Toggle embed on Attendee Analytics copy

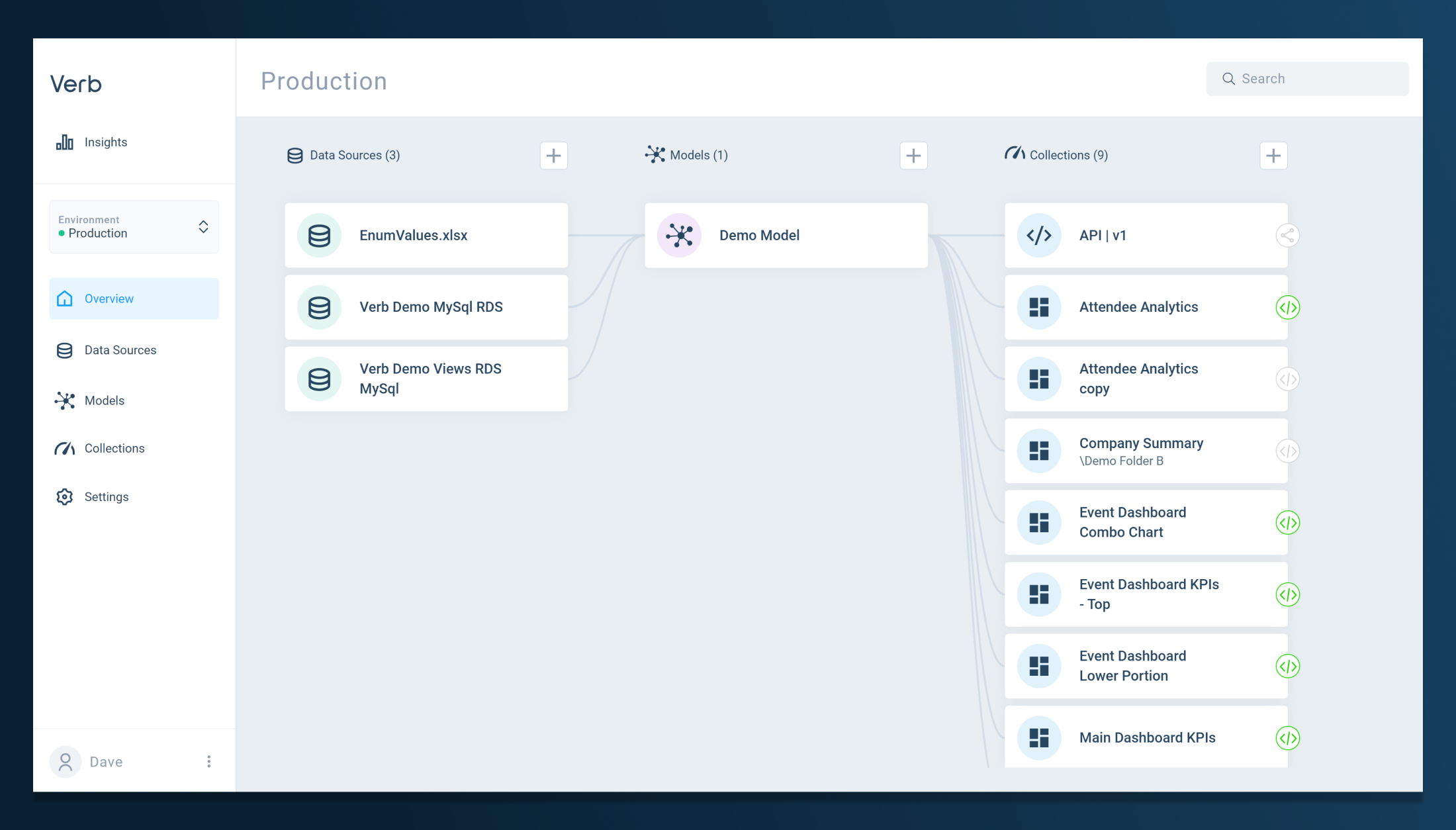pos(1287,379)
